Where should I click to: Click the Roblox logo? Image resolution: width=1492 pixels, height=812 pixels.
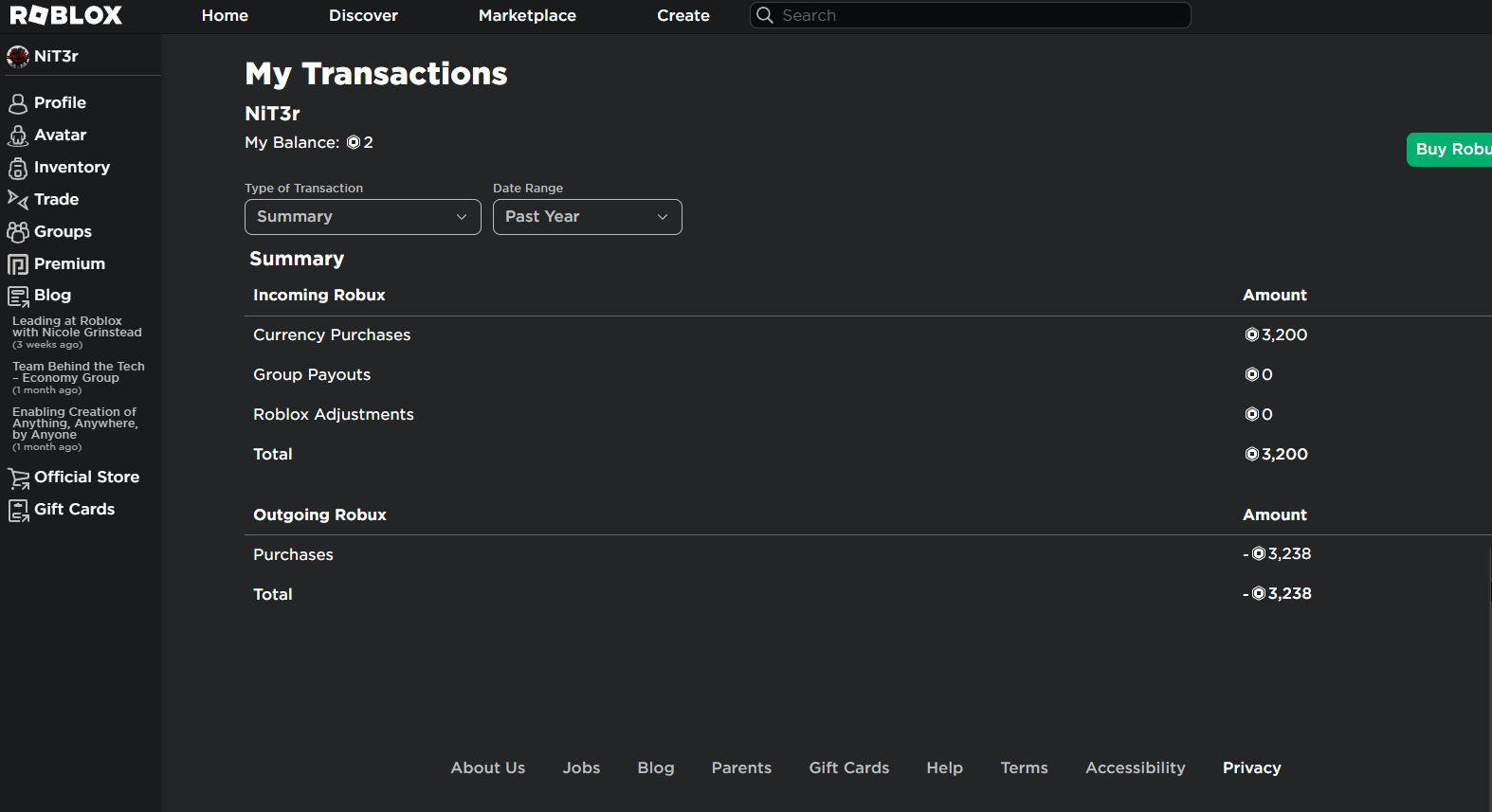[x=66, y=16]
